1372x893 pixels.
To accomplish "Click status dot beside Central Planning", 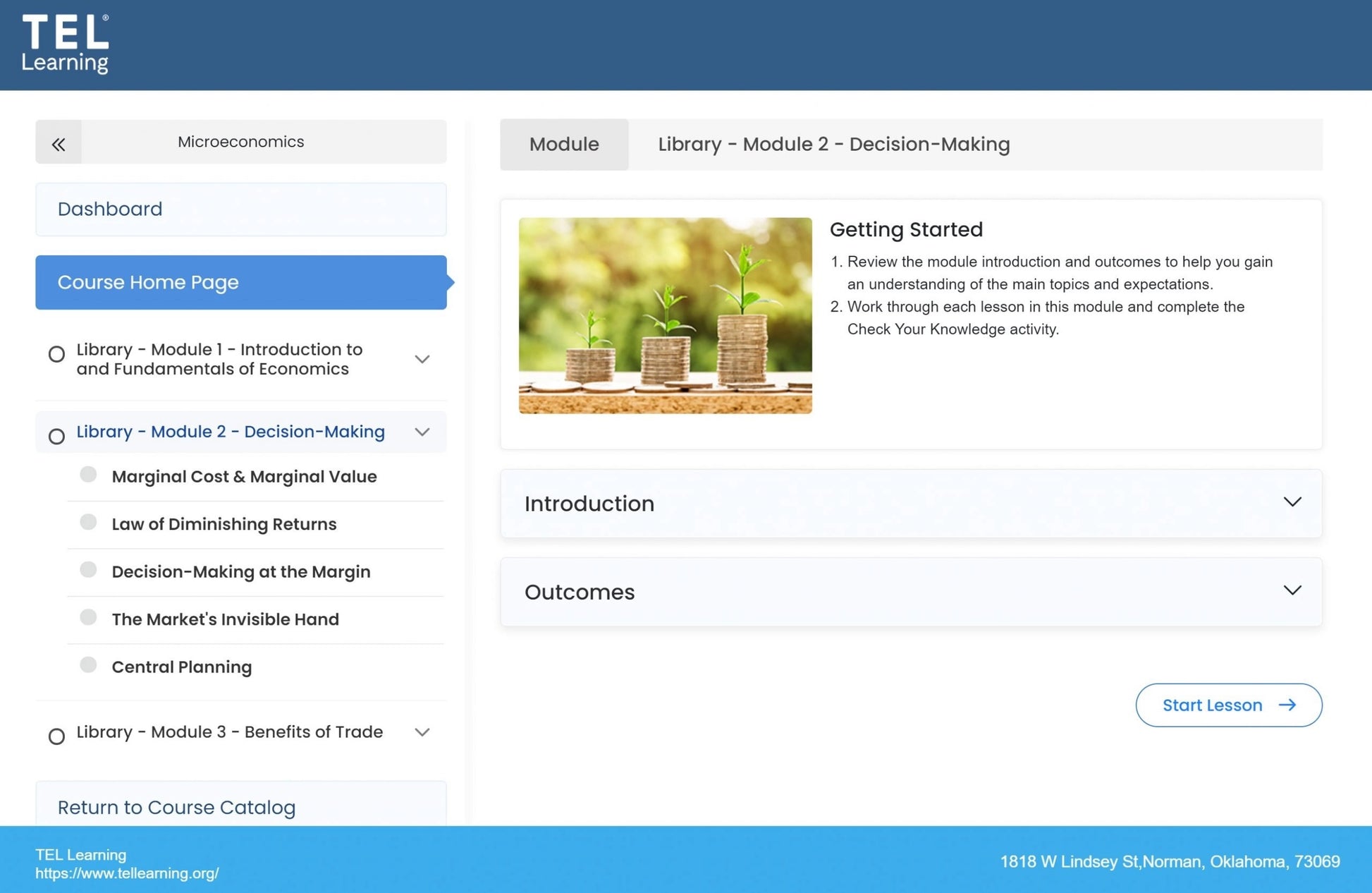I will click(x=88, y=664).
